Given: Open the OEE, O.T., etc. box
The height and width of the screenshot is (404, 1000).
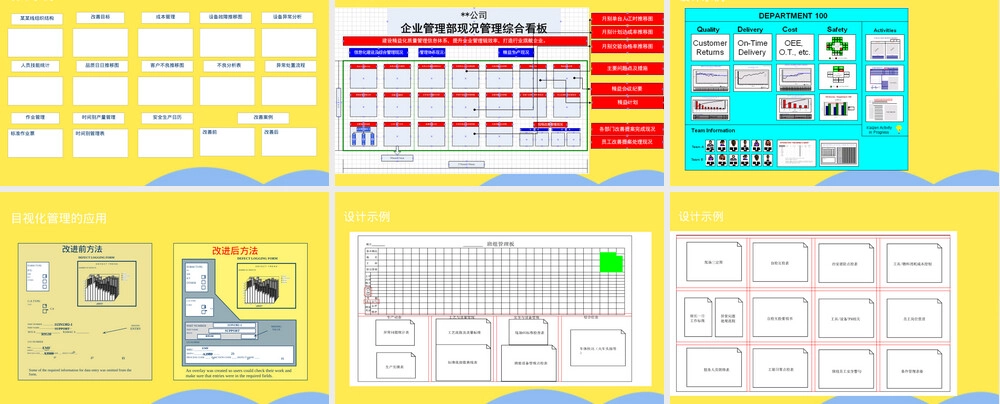Looking at the screenshot, I should pyautogui.click(x=795, y=48).
